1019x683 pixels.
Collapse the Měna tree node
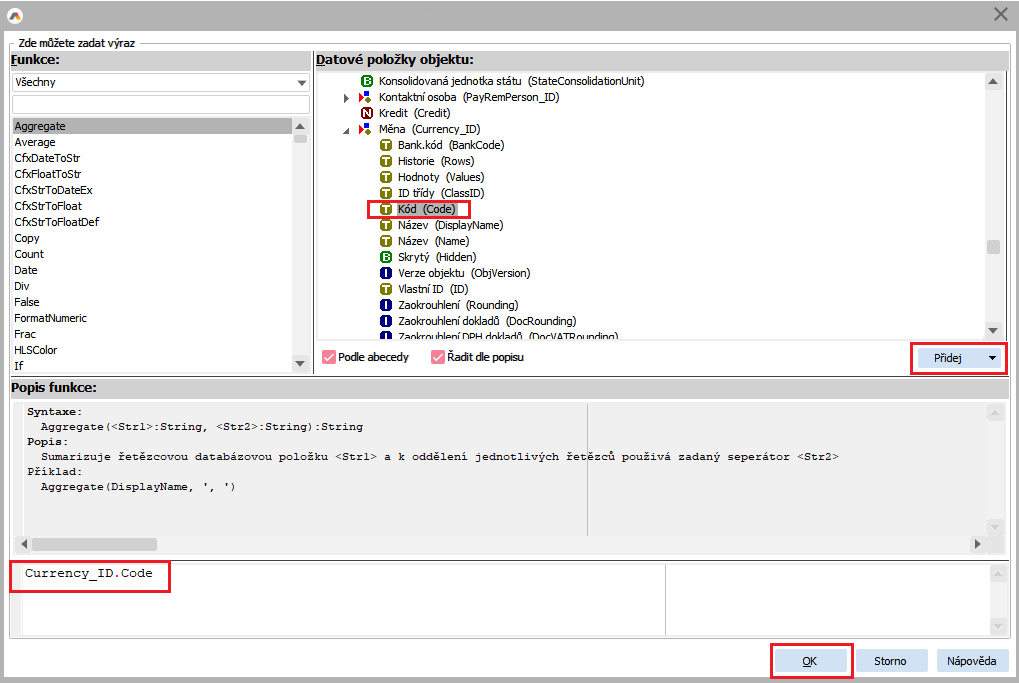pos(346,130)
